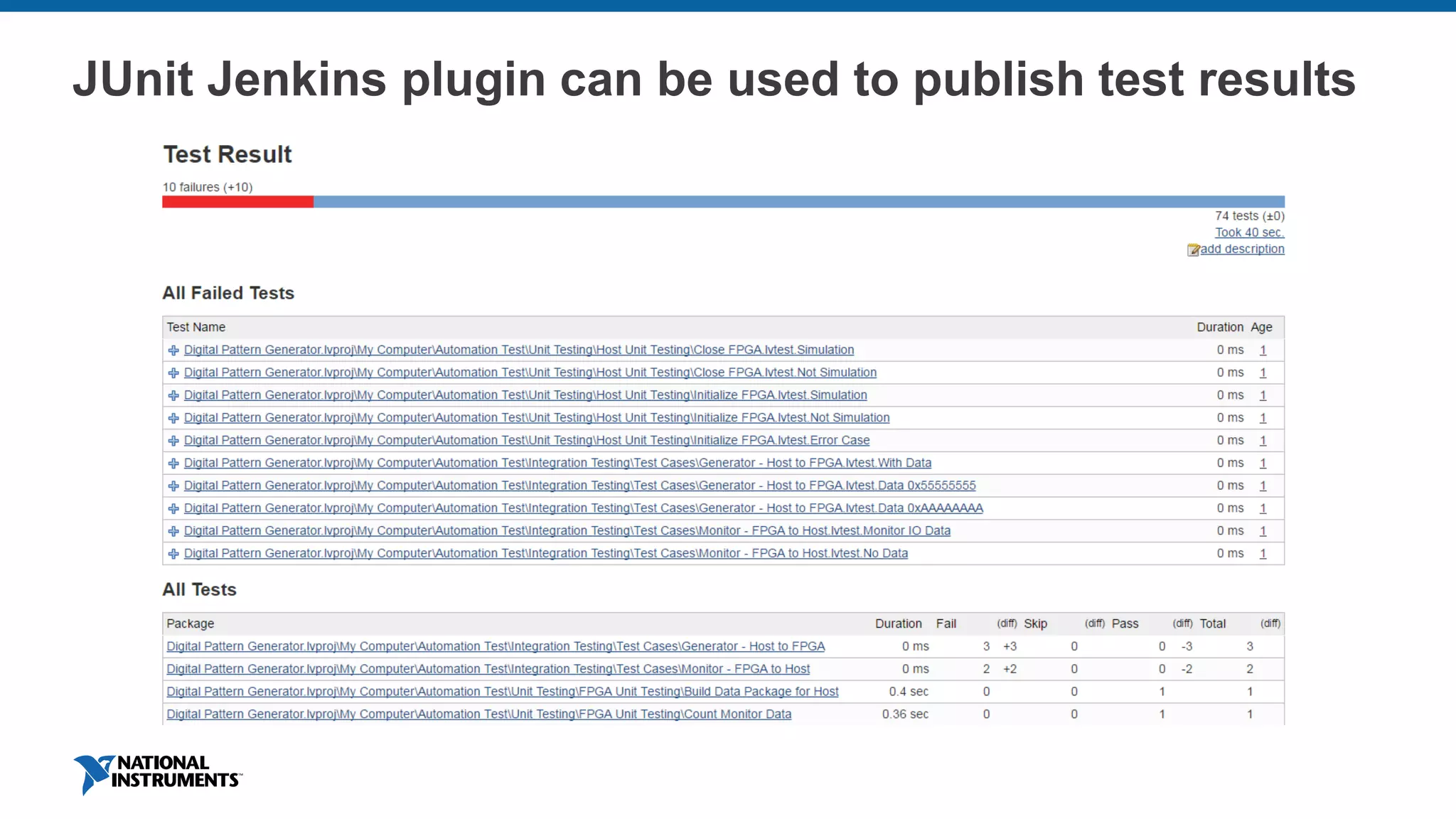
Task: Expand the Close FPGA.lvtest.Simulation failed test
Action: click(x=173, y=350)
